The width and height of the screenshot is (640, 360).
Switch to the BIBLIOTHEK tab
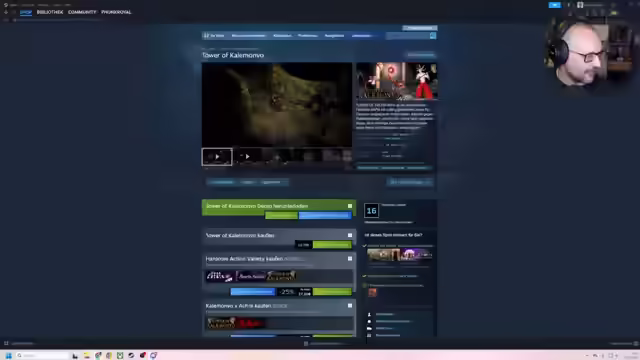click(x=50, y=12)
